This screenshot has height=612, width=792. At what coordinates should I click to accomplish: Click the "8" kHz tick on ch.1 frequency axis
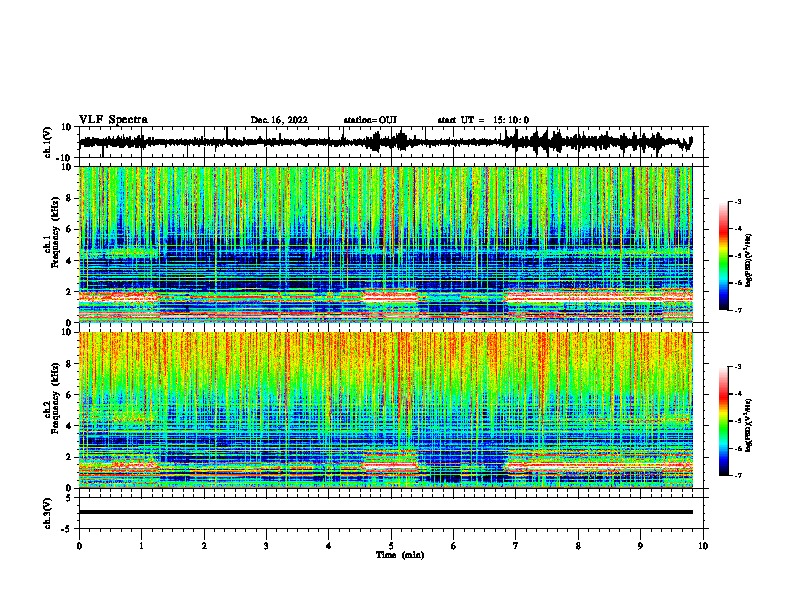tap(70, 198)
